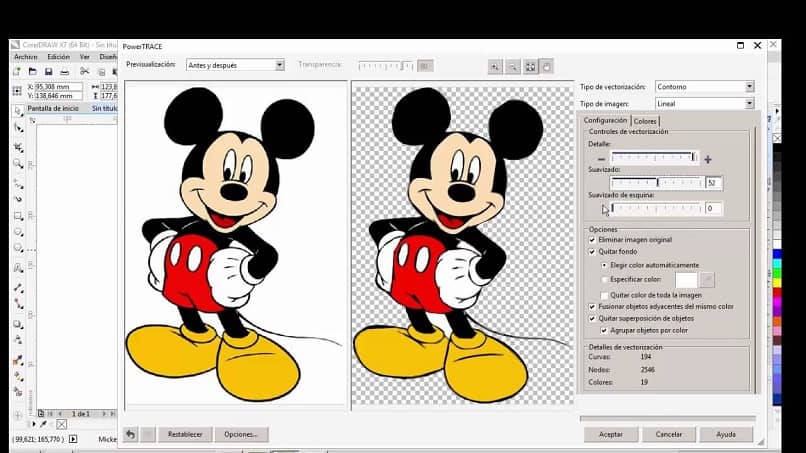This screenshot has height=453, width=806.
Task: Open the Tipo de imagen dropdown
Action: coord(704,103)
